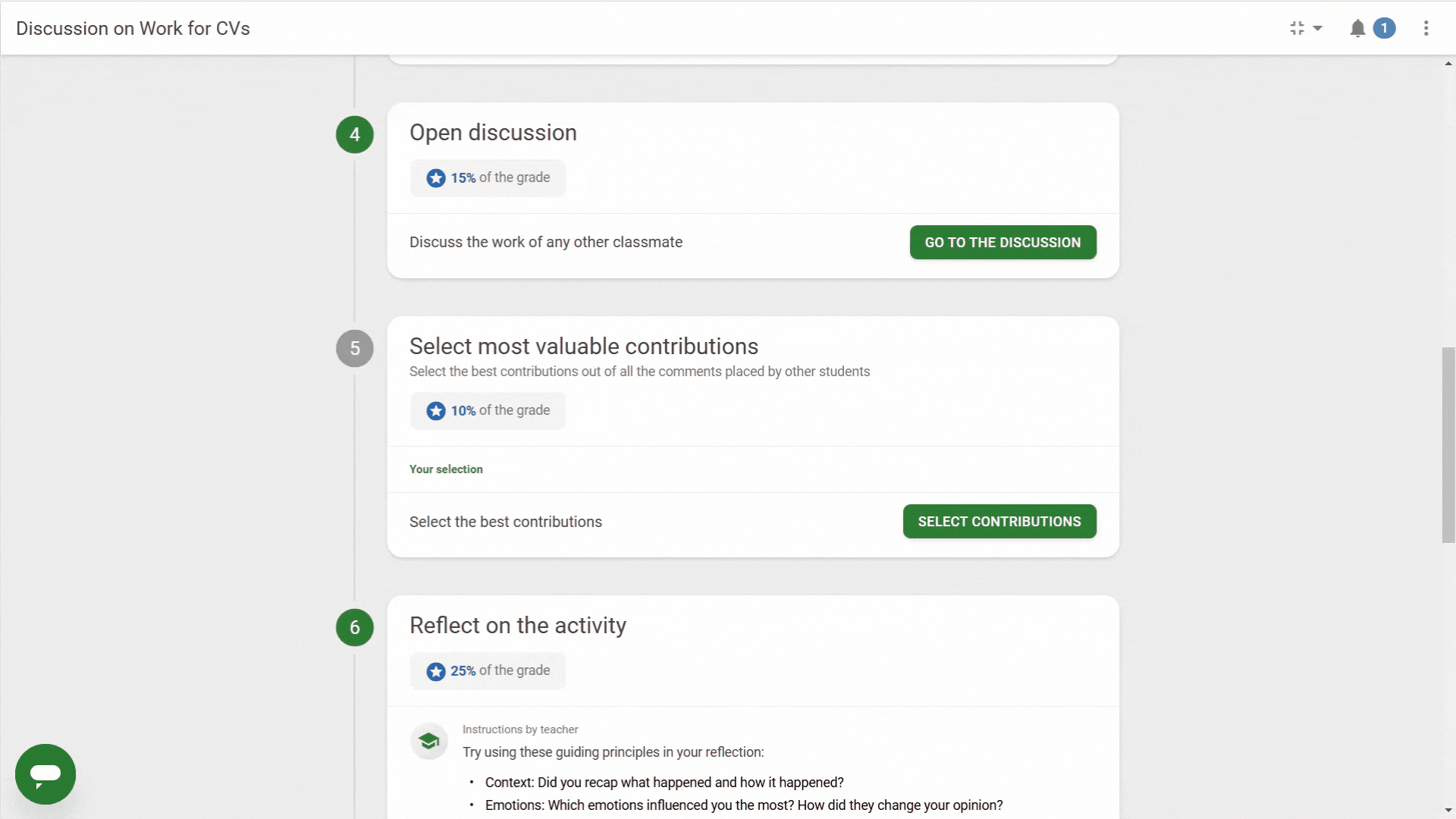Click the vertical scrollbar thumb
The height and width of the screenshot is (819, 1456).
coord(1448,445)
